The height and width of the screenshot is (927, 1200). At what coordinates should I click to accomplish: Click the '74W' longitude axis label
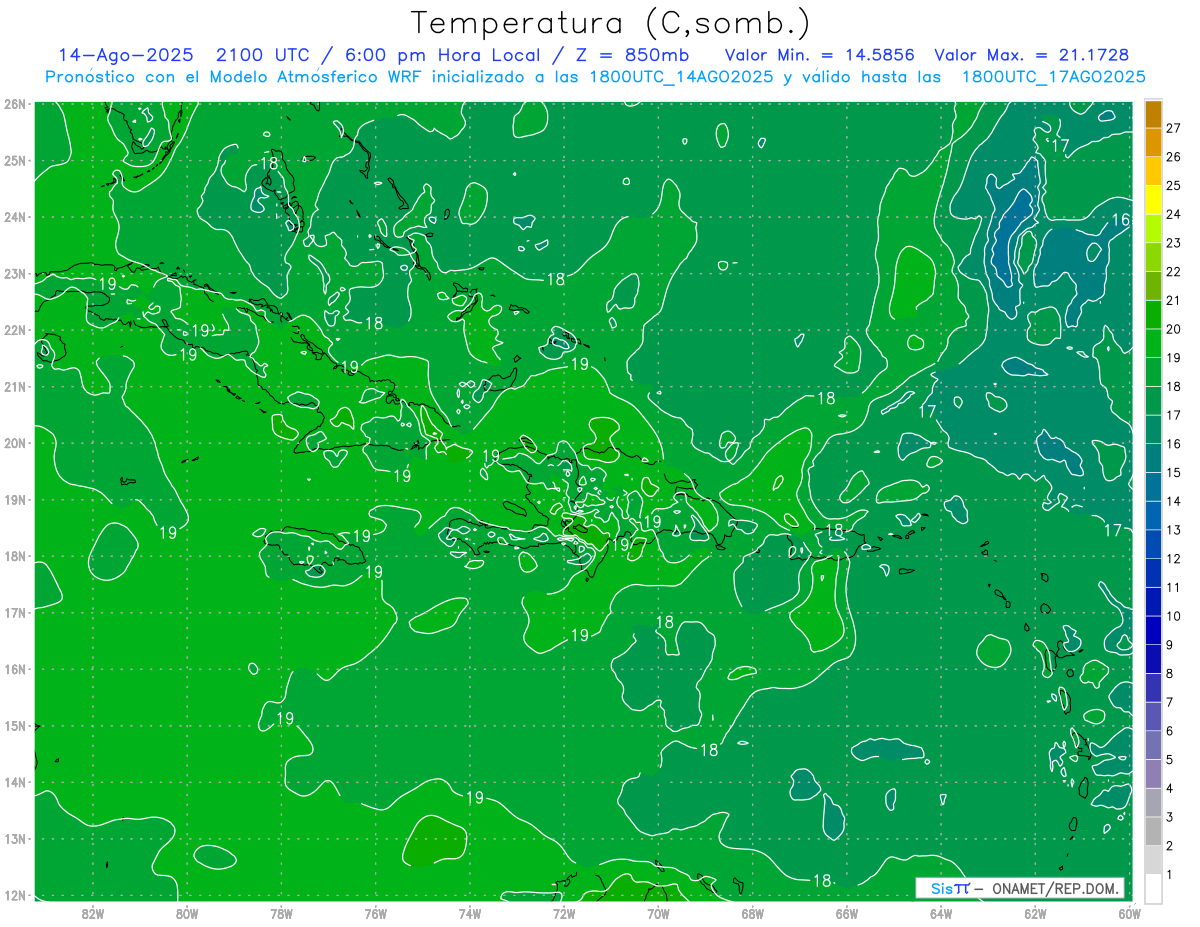point(470,913)
